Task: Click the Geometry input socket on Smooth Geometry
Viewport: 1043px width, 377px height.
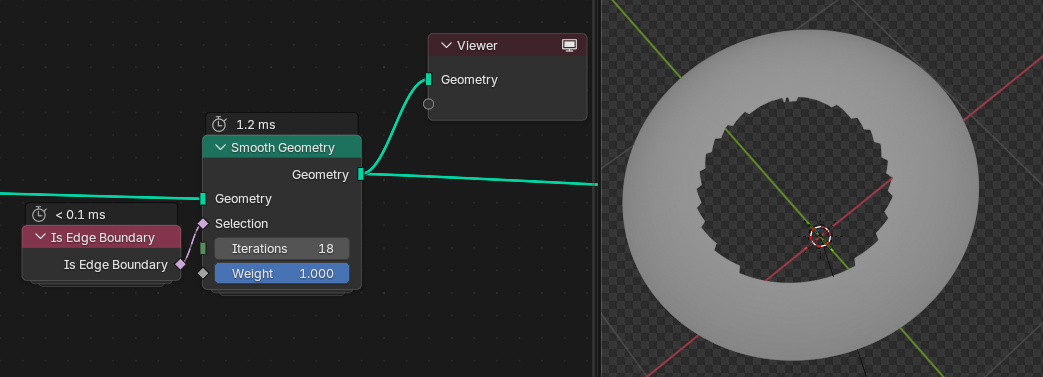Action: coord(203,199)
